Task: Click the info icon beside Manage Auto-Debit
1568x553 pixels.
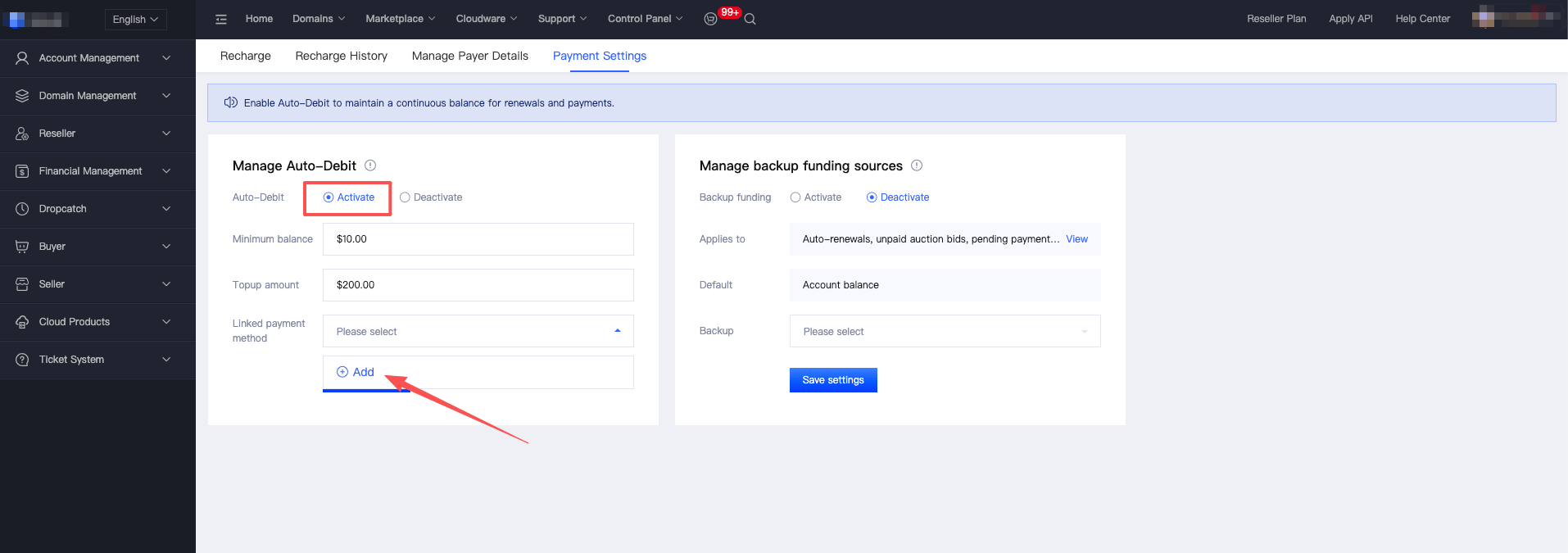Action: [370, 165]
